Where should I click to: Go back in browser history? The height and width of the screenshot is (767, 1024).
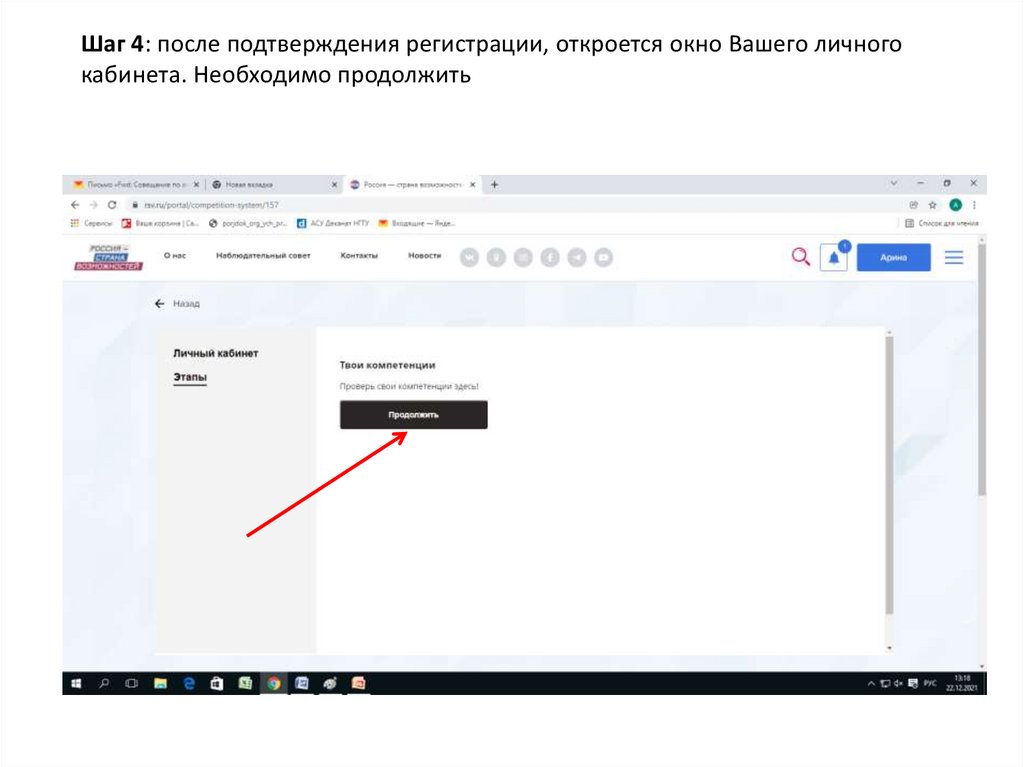[75, 205]
